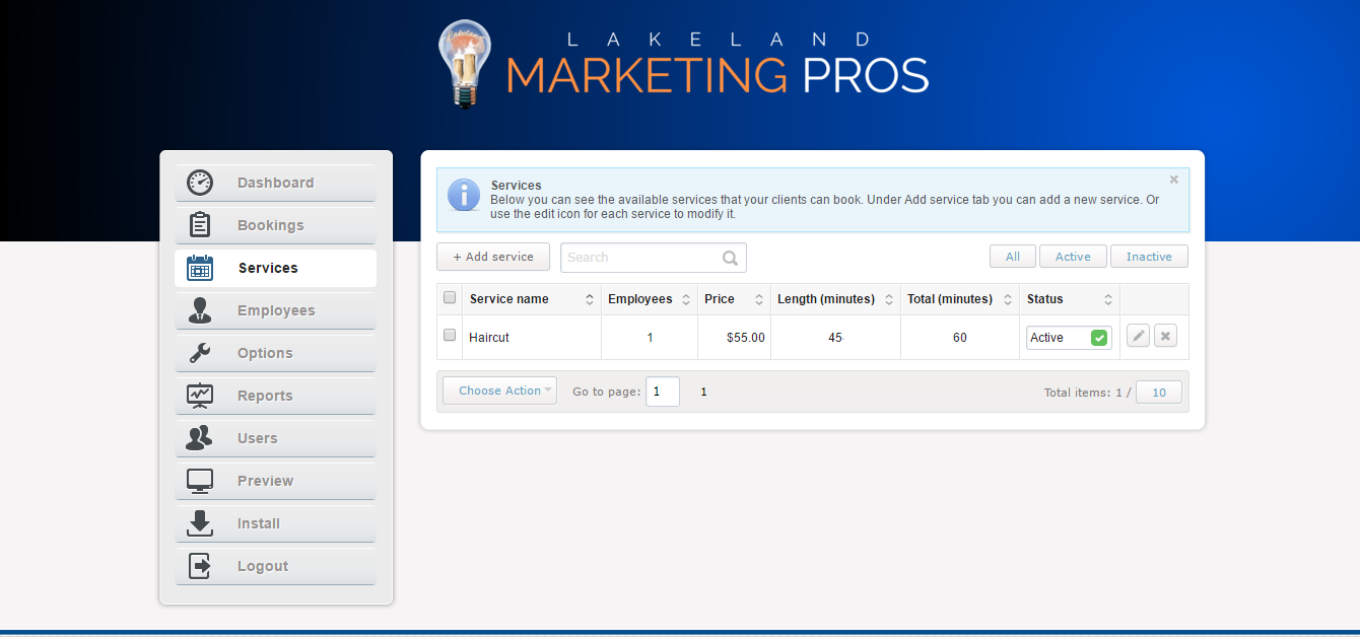Open Bookings via clipboard icon

(200, 225)
